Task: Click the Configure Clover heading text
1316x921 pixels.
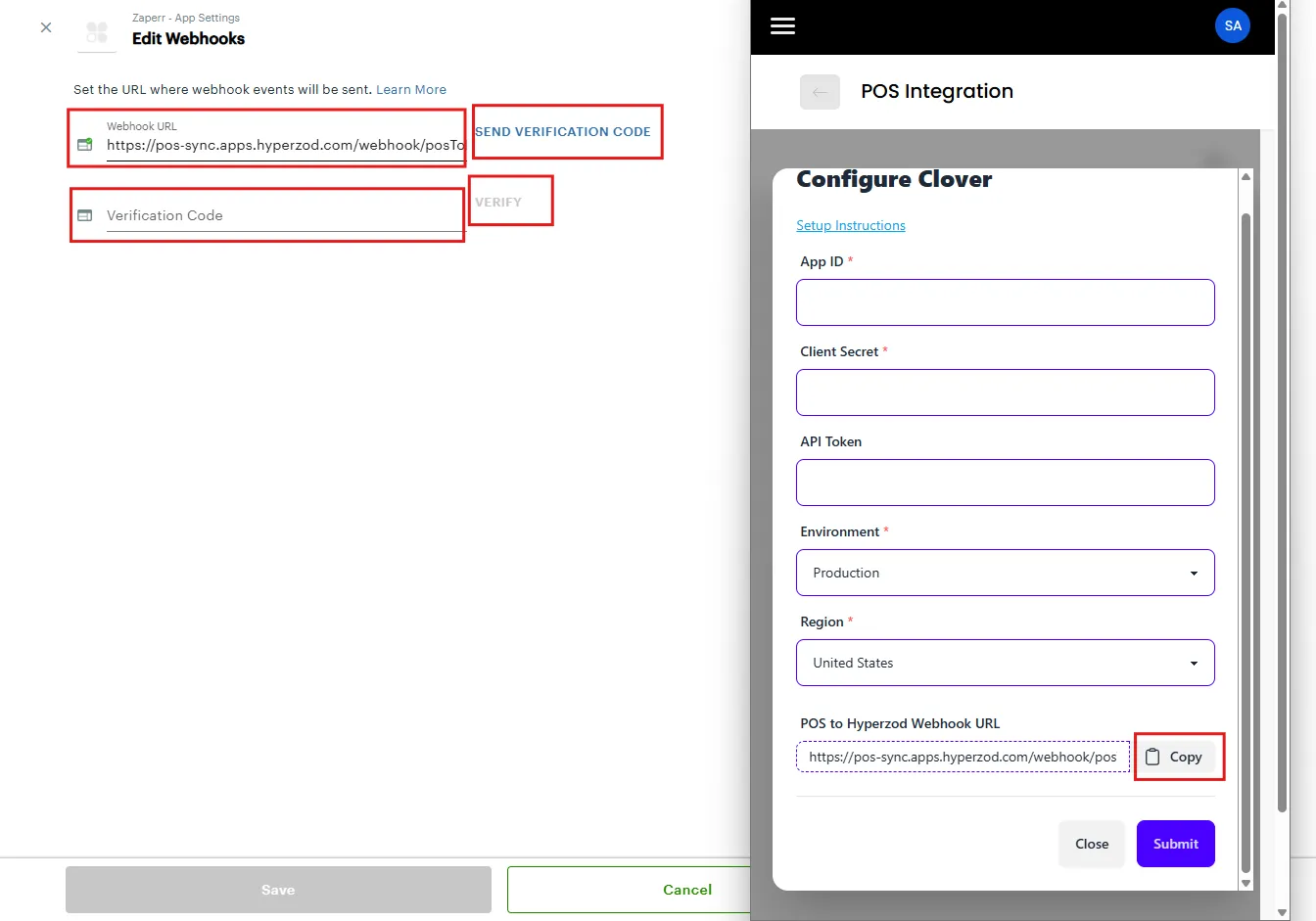Action: click(x=894, y=179)
